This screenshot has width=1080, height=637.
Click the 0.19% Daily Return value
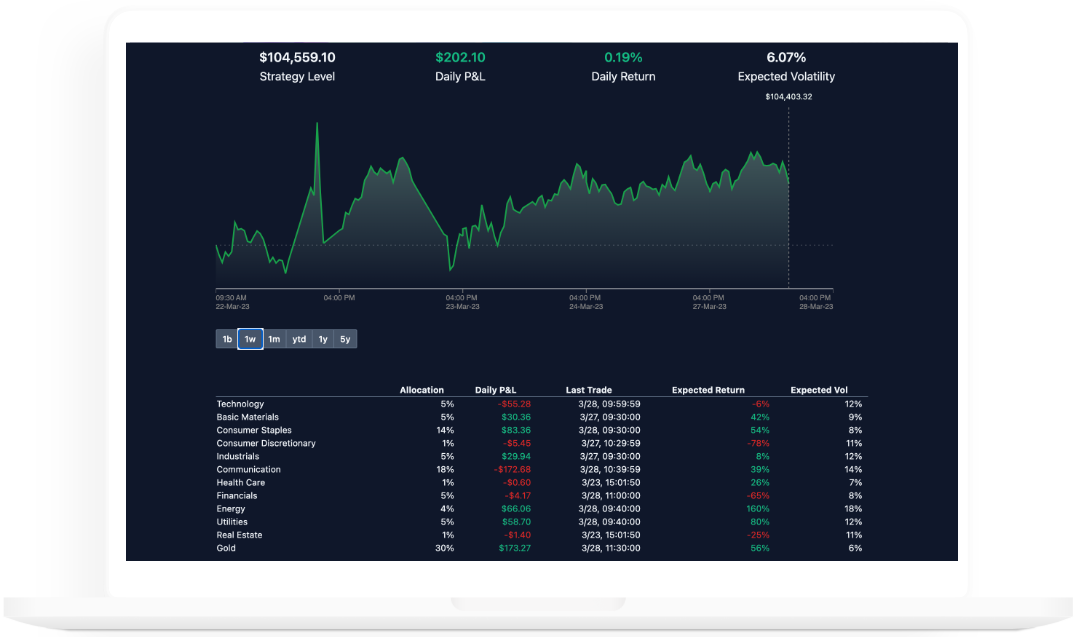623,57
